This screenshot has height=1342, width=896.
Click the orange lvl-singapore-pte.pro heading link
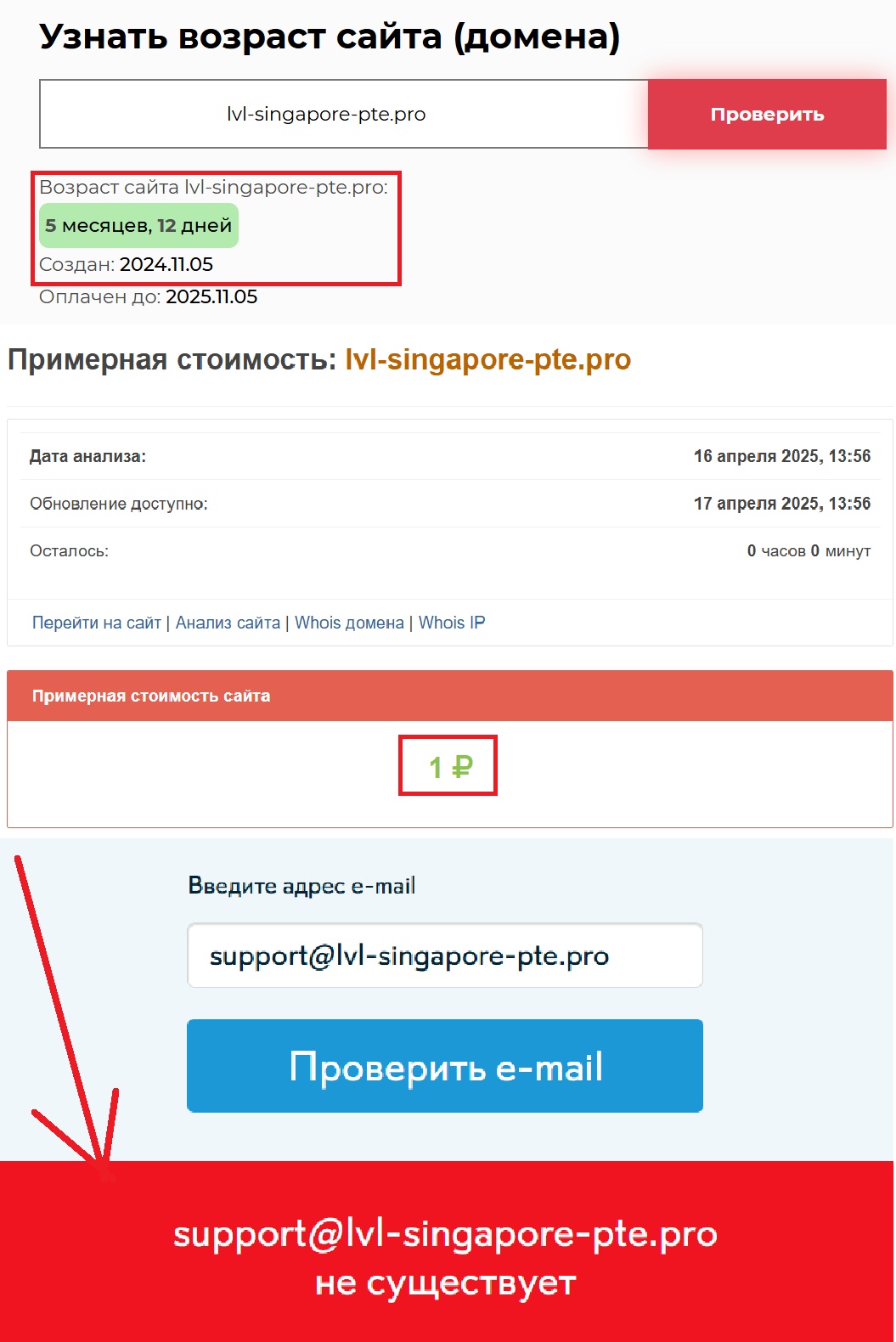coord(487,359)
